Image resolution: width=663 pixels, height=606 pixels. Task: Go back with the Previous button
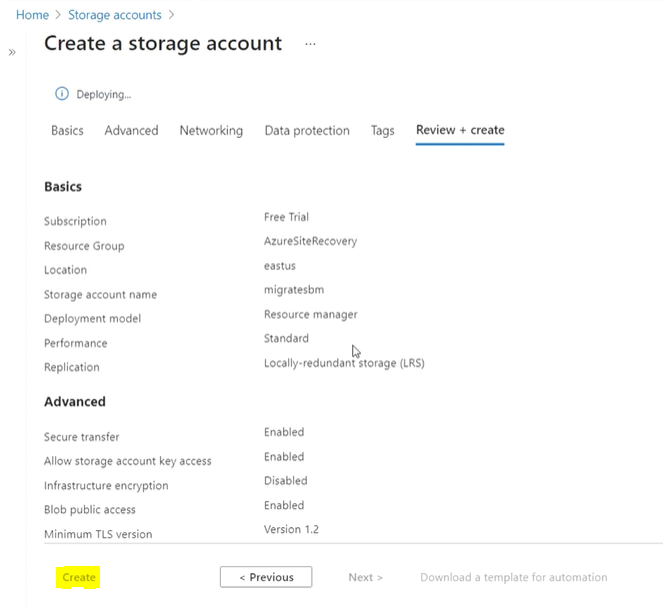pos(266,577)
